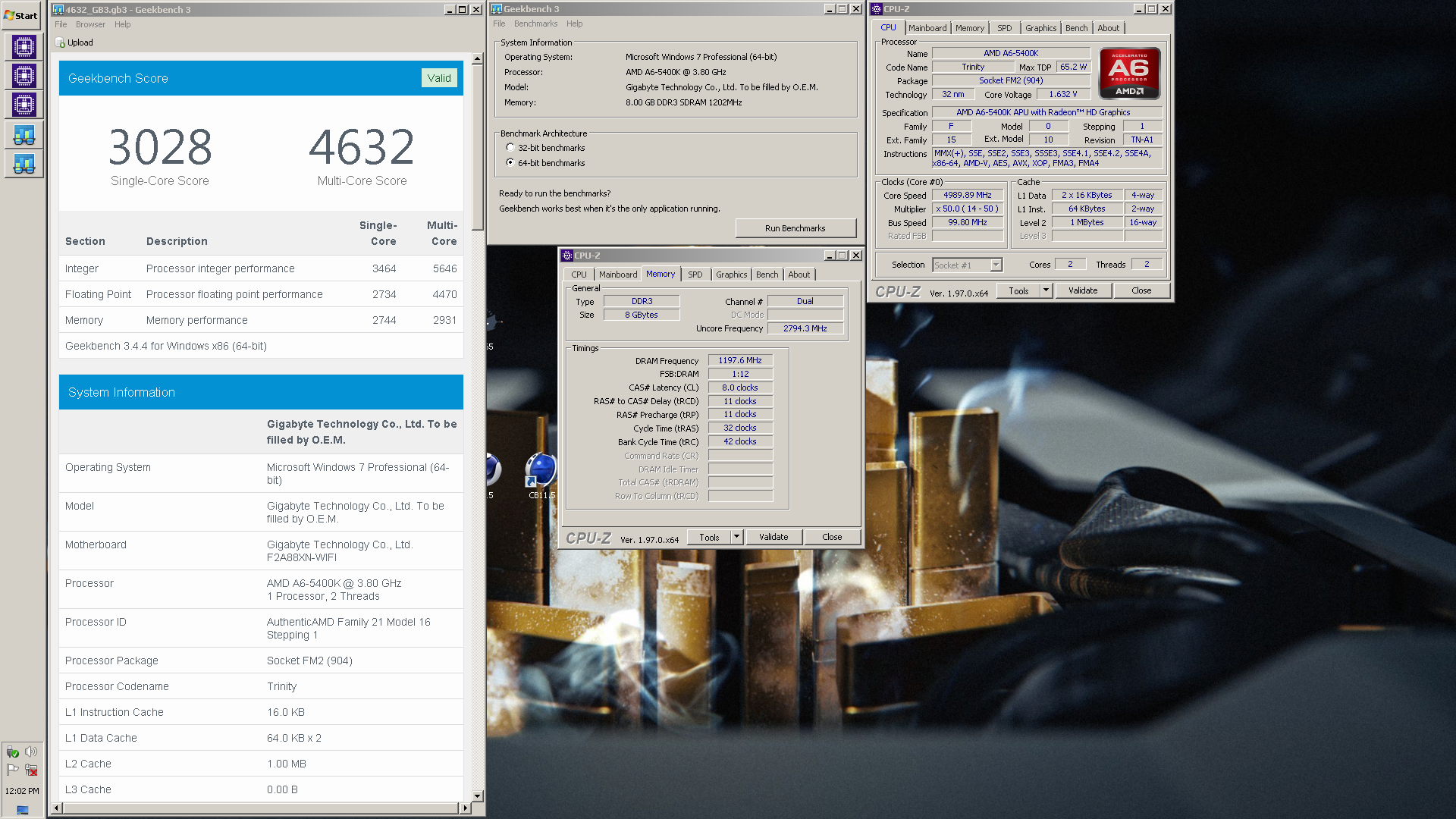Open the Windows Start menu
1456x819 pixels.
pos(21,15)
